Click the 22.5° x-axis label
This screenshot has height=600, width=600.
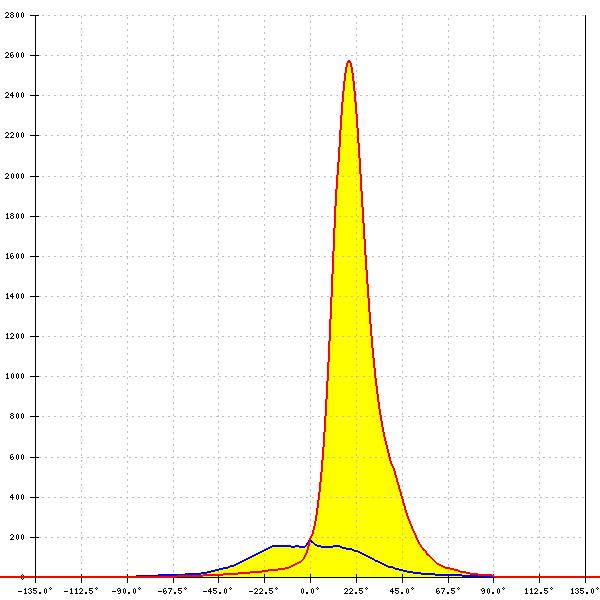coord(356,591)
